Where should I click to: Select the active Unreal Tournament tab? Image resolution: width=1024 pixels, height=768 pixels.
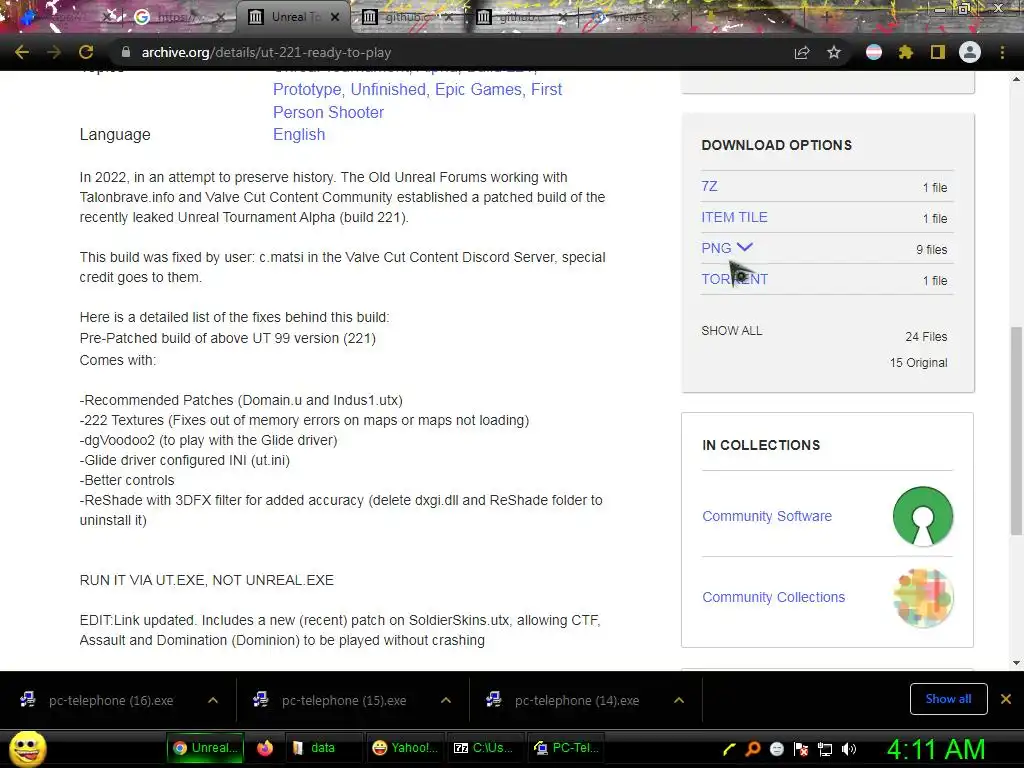293,17
